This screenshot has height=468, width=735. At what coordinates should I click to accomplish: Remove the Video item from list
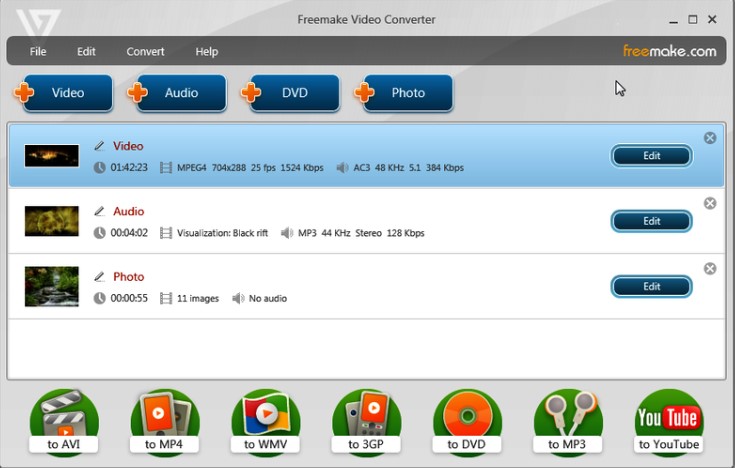pos(710,138)
